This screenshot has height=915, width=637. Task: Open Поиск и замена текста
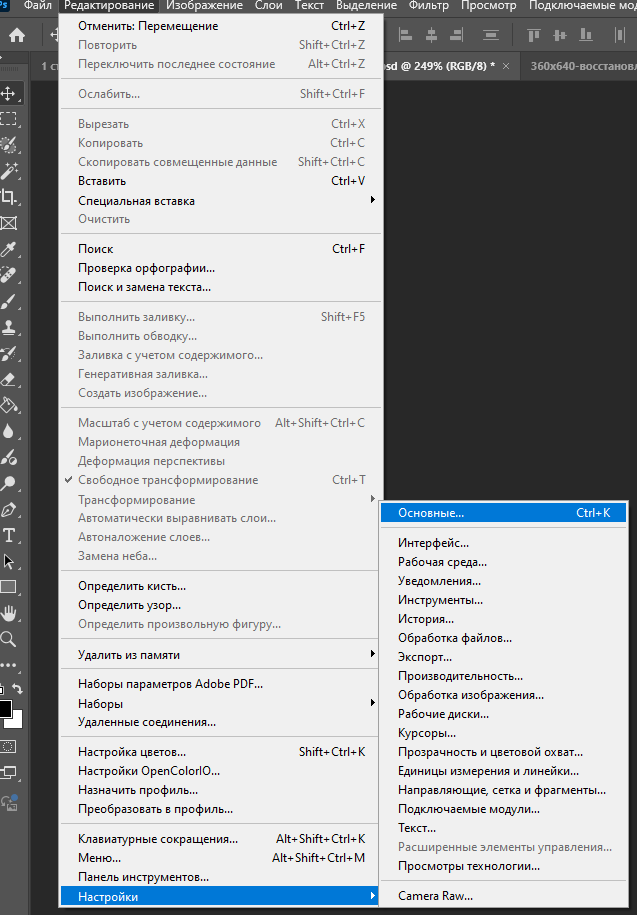221,287
